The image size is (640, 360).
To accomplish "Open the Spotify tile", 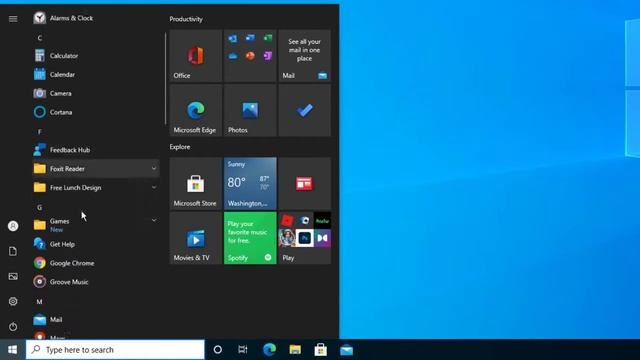I will click(x=250, y=238).
